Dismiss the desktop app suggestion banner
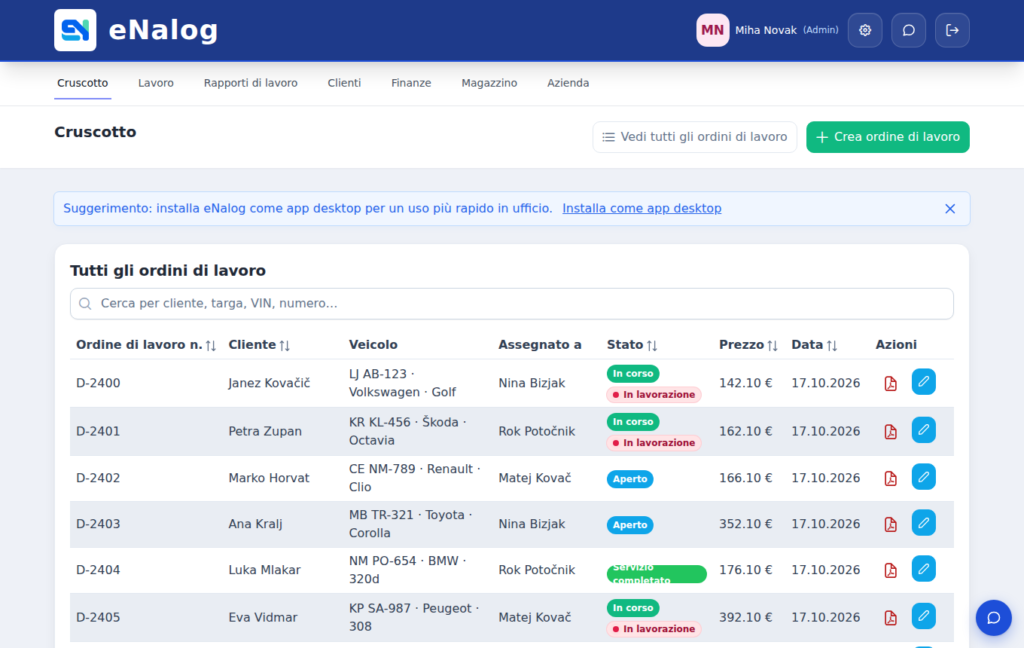This screenshot has height=648, width=1024. [950, 208]
